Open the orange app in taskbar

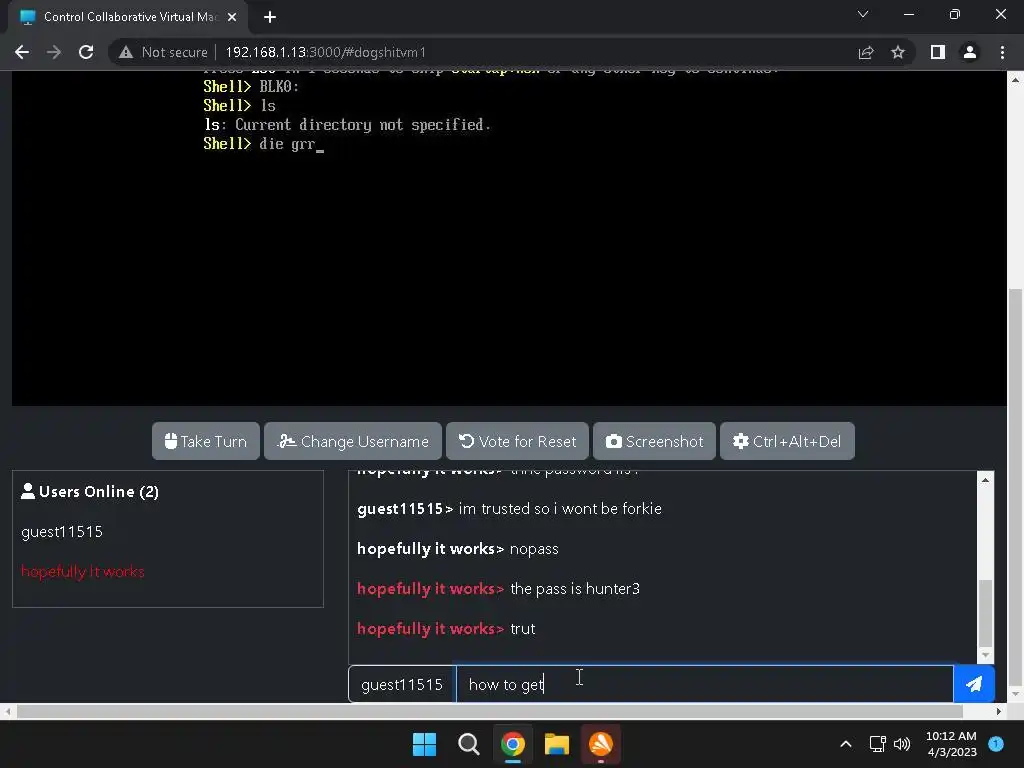[x=601, y=744]
